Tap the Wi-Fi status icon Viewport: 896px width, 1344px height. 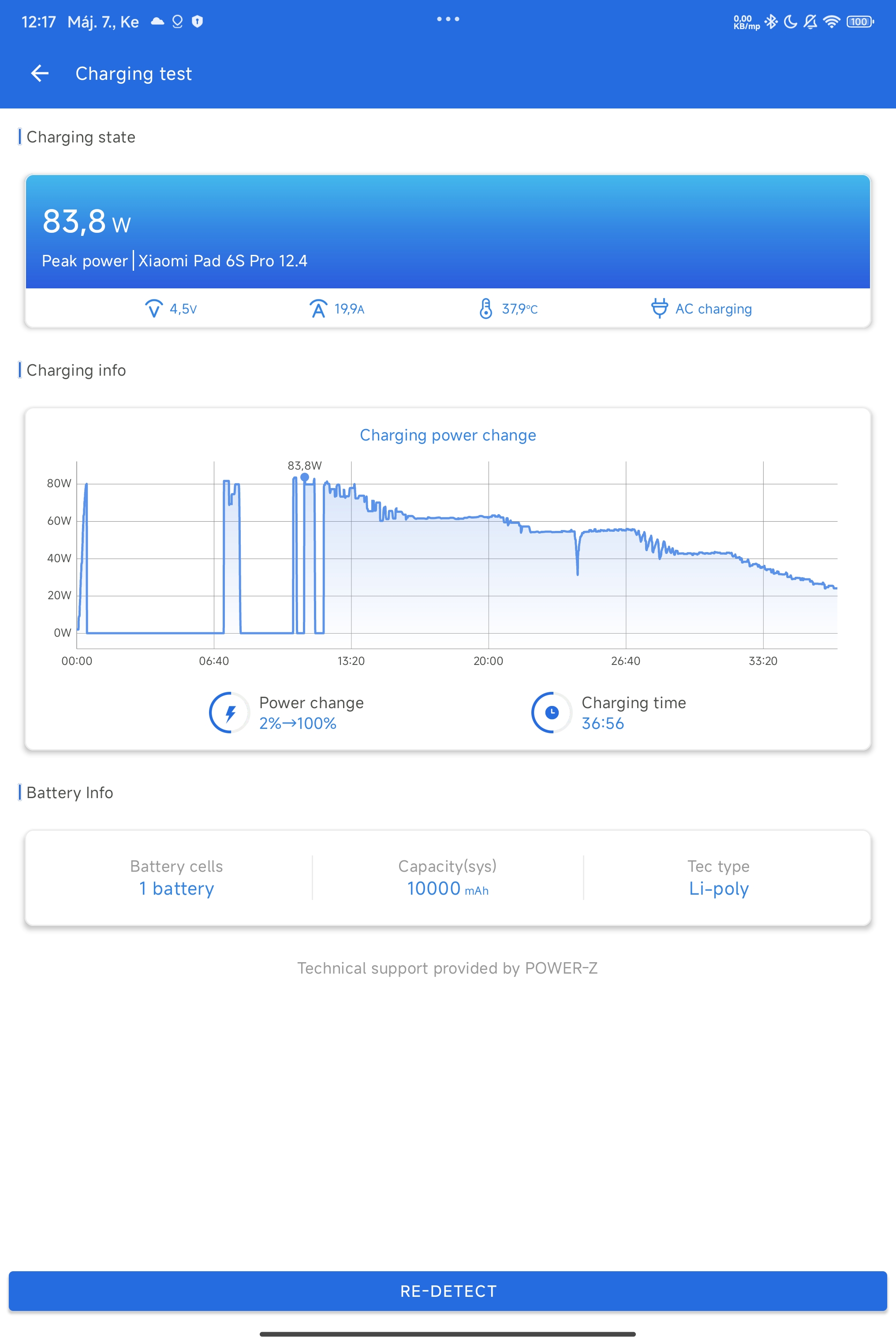[832, 22]
